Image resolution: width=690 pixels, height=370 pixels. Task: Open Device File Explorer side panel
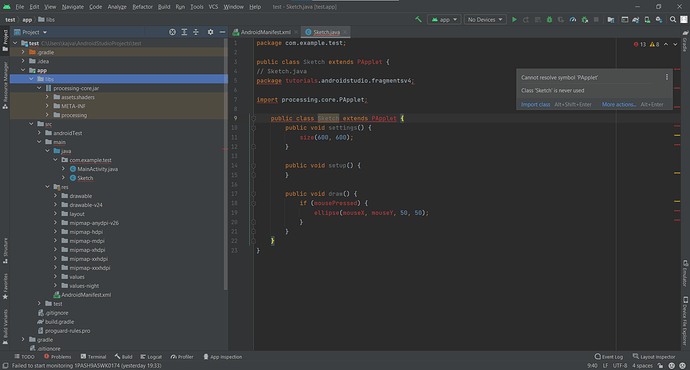(x=685, y=321)
